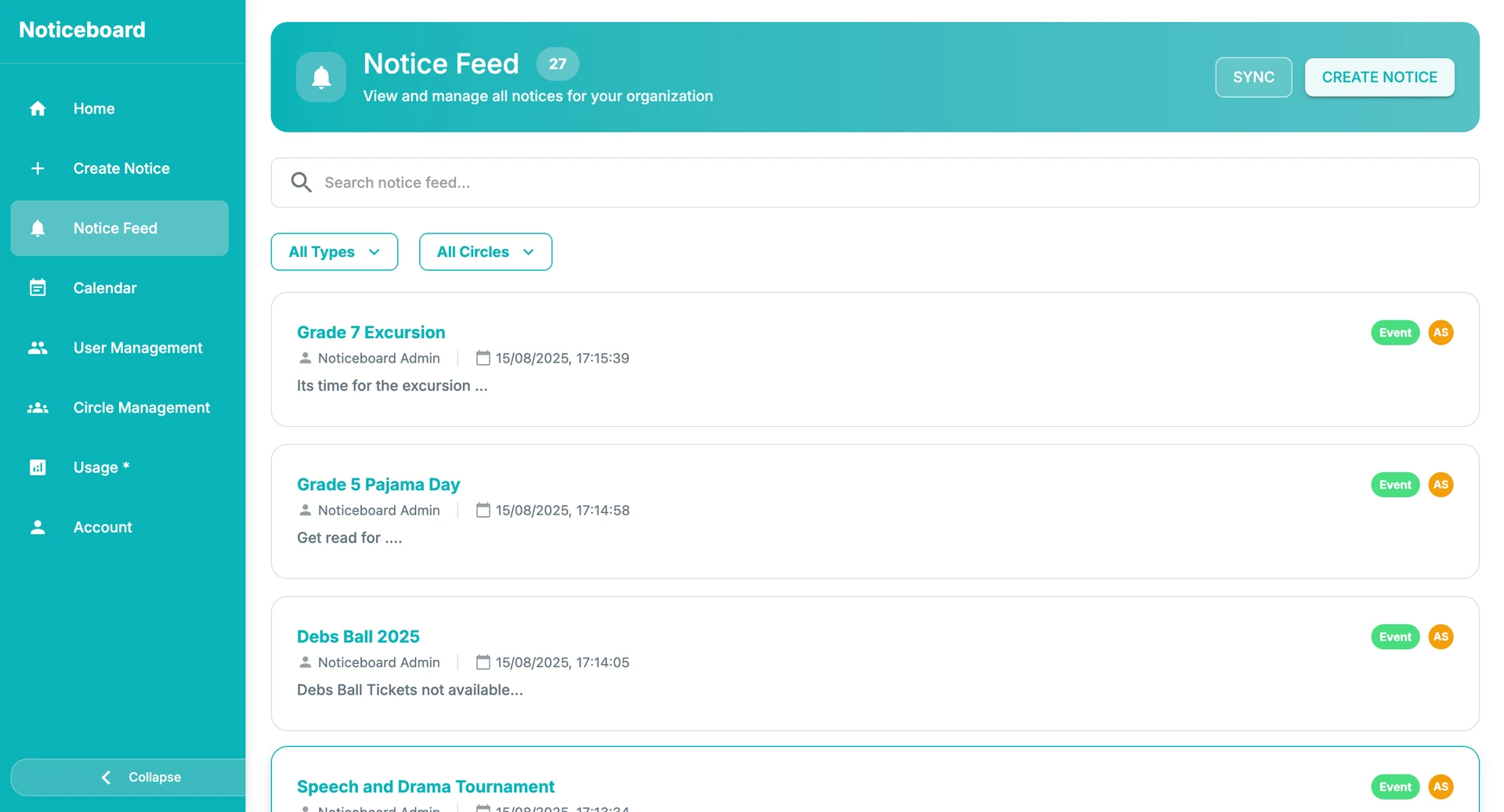1504x812 pixels.
Task: Click the Calendar icon in sidebar
Action: (x=38, y=288)
